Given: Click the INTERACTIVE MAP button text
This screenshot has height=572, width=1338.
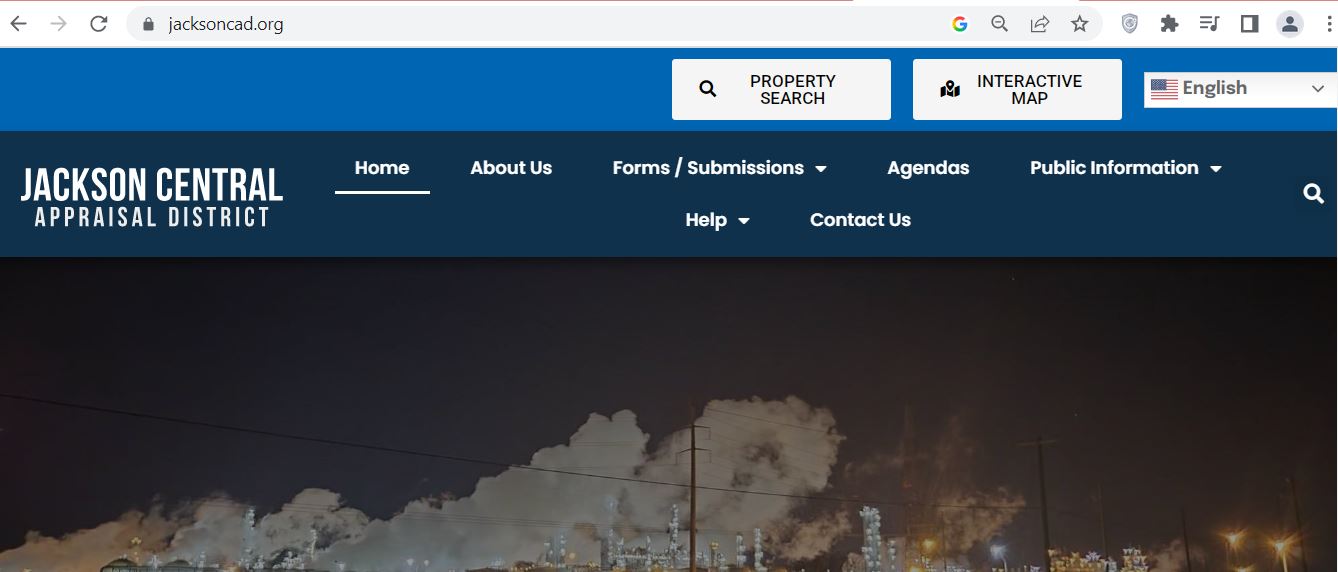Looking at the screenshot, I should coord(1029,89).
